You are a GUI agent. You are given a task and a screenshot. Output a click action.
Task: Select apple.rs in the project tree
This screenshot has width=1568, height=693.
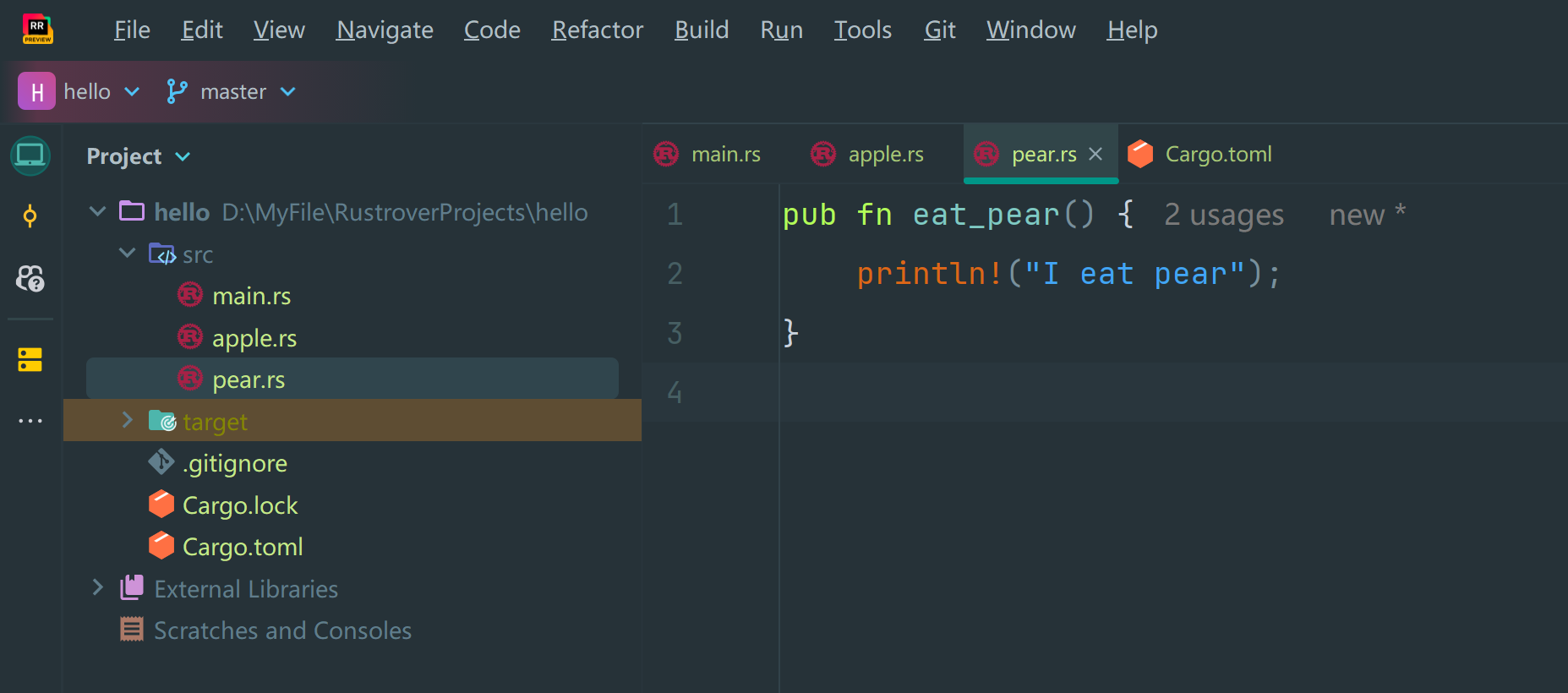click(x=254, y=338)
